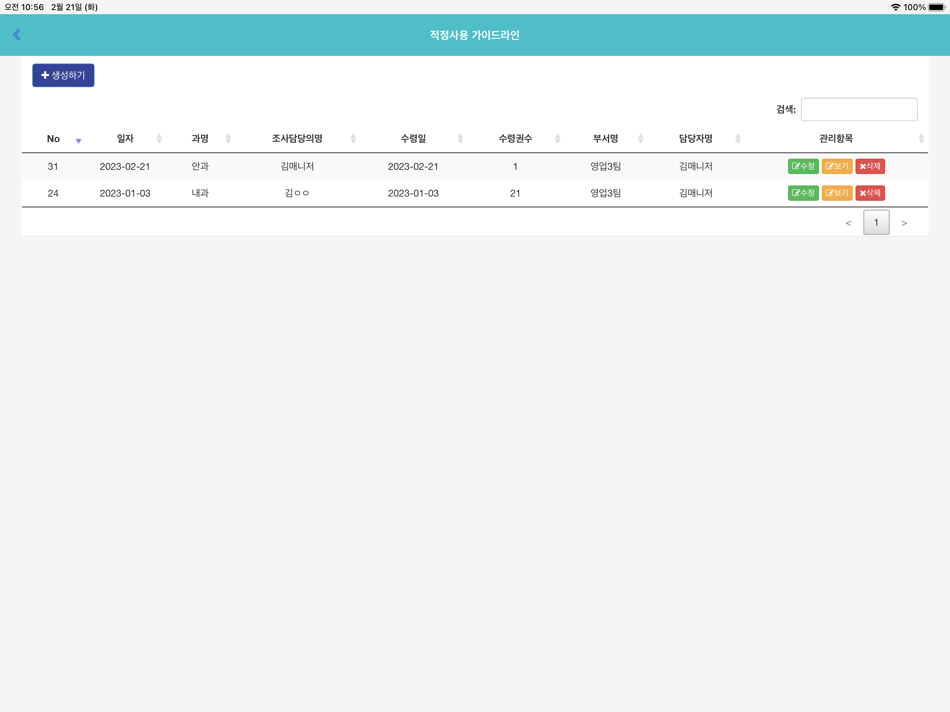View row 24 with 보기 button
The width and height of the screenshot is (950, 712).
point(837,193)
